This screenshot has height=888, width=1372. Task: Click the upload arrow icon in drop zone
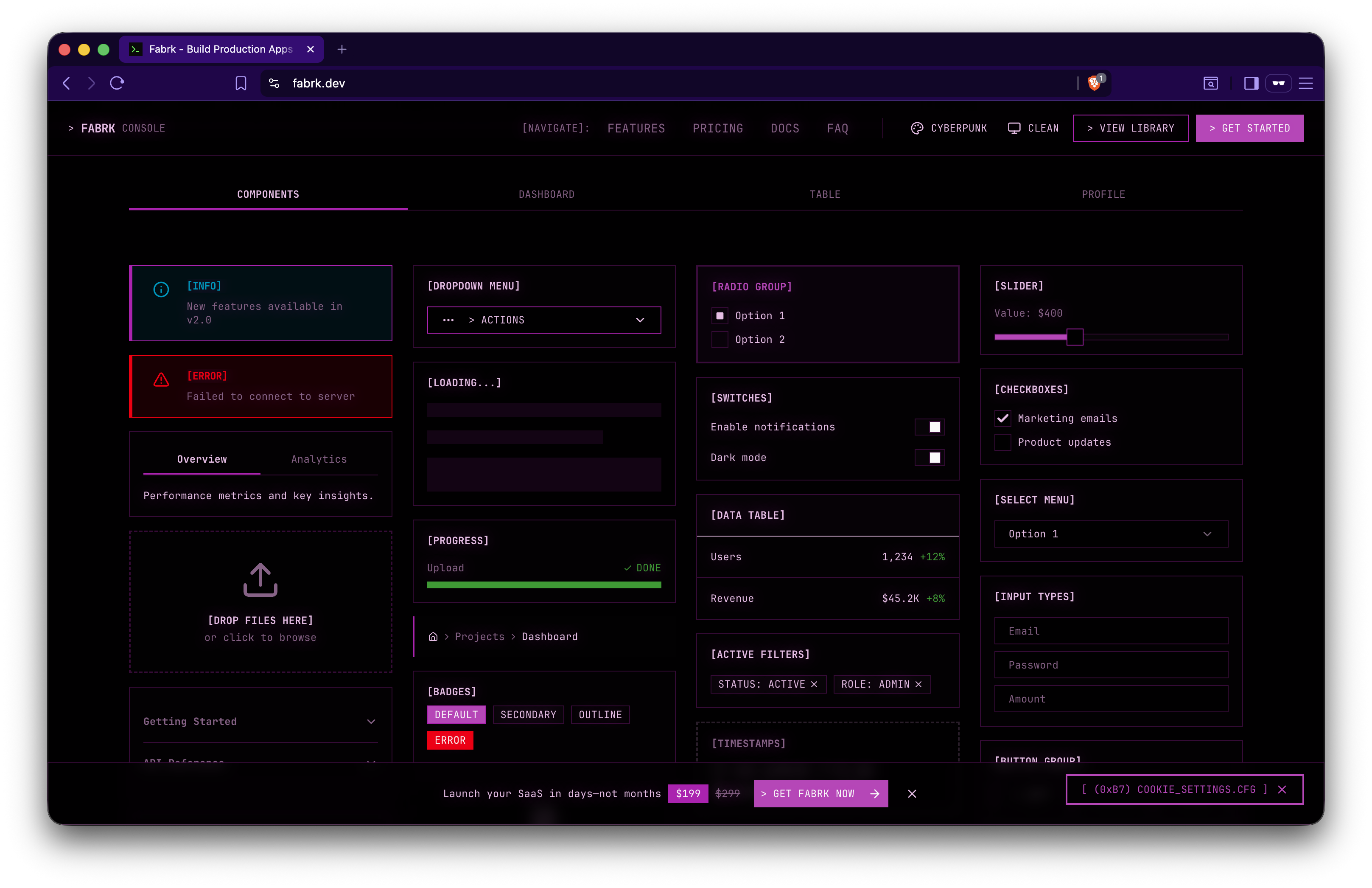point(260,579)
